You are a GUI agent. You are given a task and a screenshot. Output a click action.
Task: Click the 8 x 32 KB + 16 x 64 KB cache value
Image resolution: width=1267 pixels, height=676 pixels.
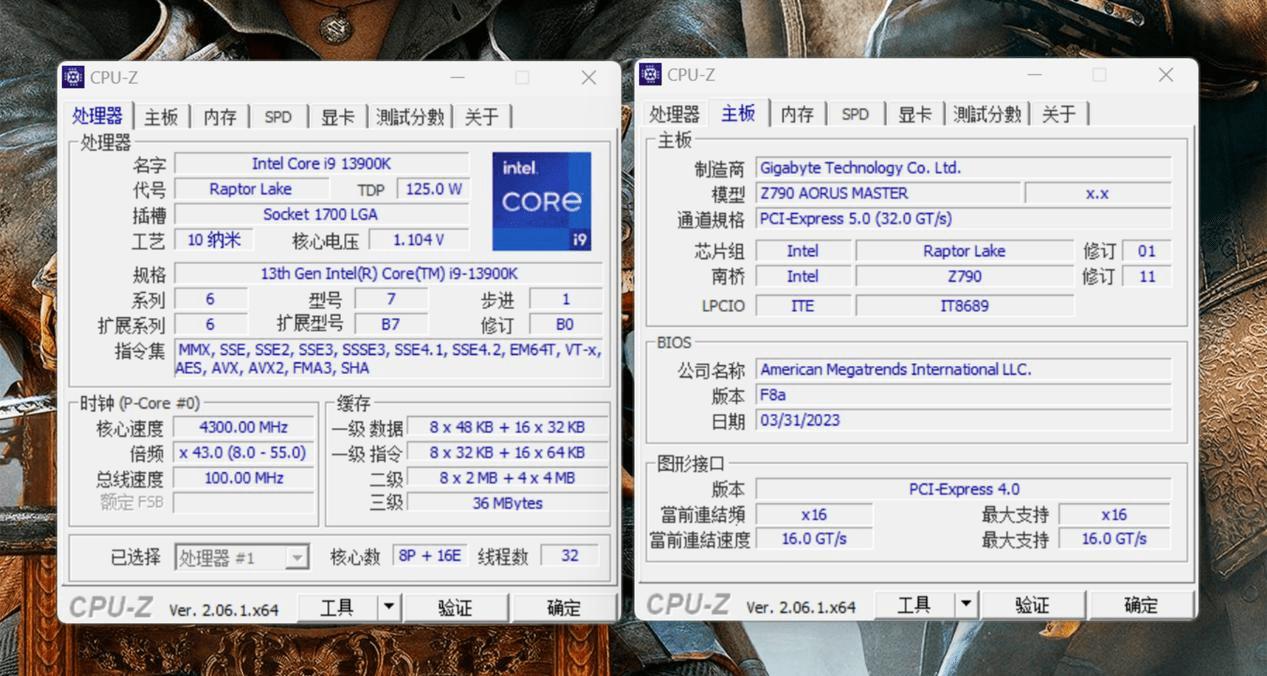point(507,452)
